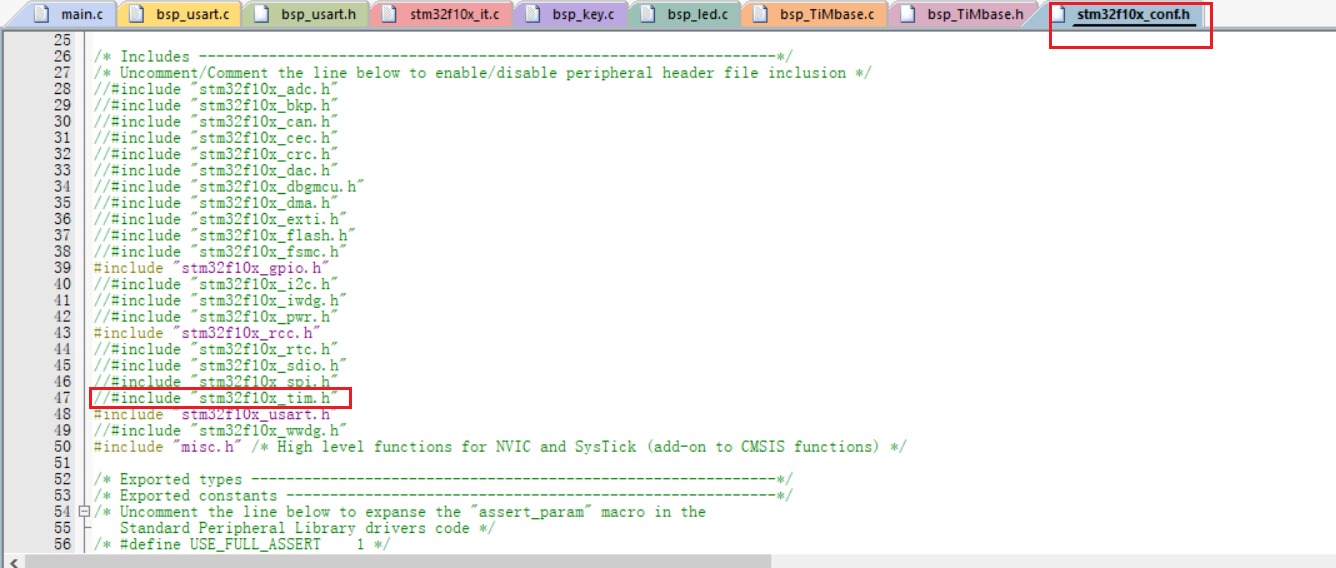Click line number 47 in the gutter

coord(62,398)
